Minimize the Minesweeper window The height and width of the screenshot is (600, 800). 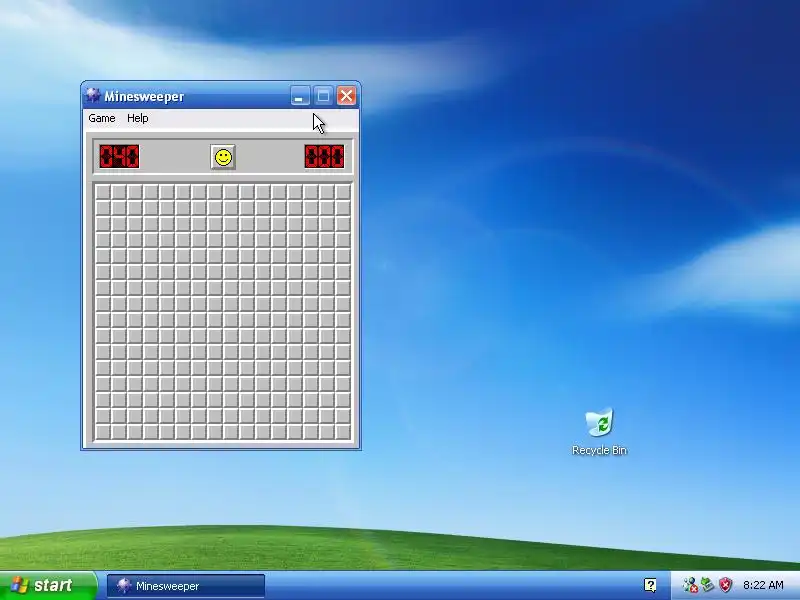coord(300,96)
